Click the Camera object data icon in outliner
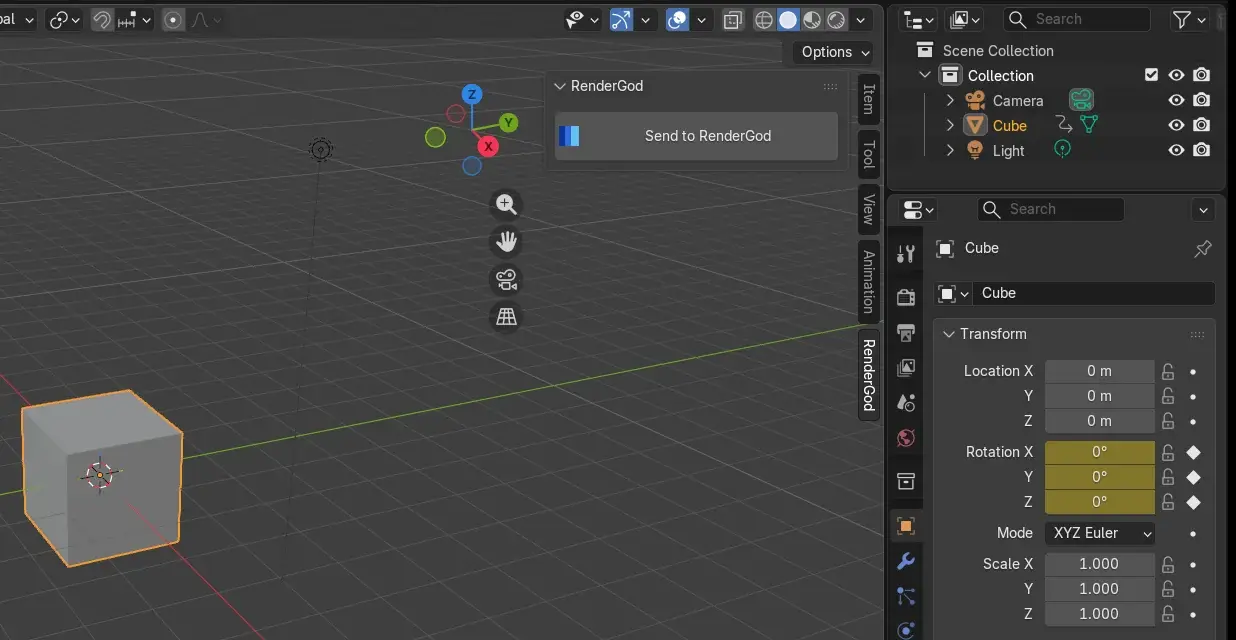Viewport: 1236px width, 640px height. (1080, 100)
